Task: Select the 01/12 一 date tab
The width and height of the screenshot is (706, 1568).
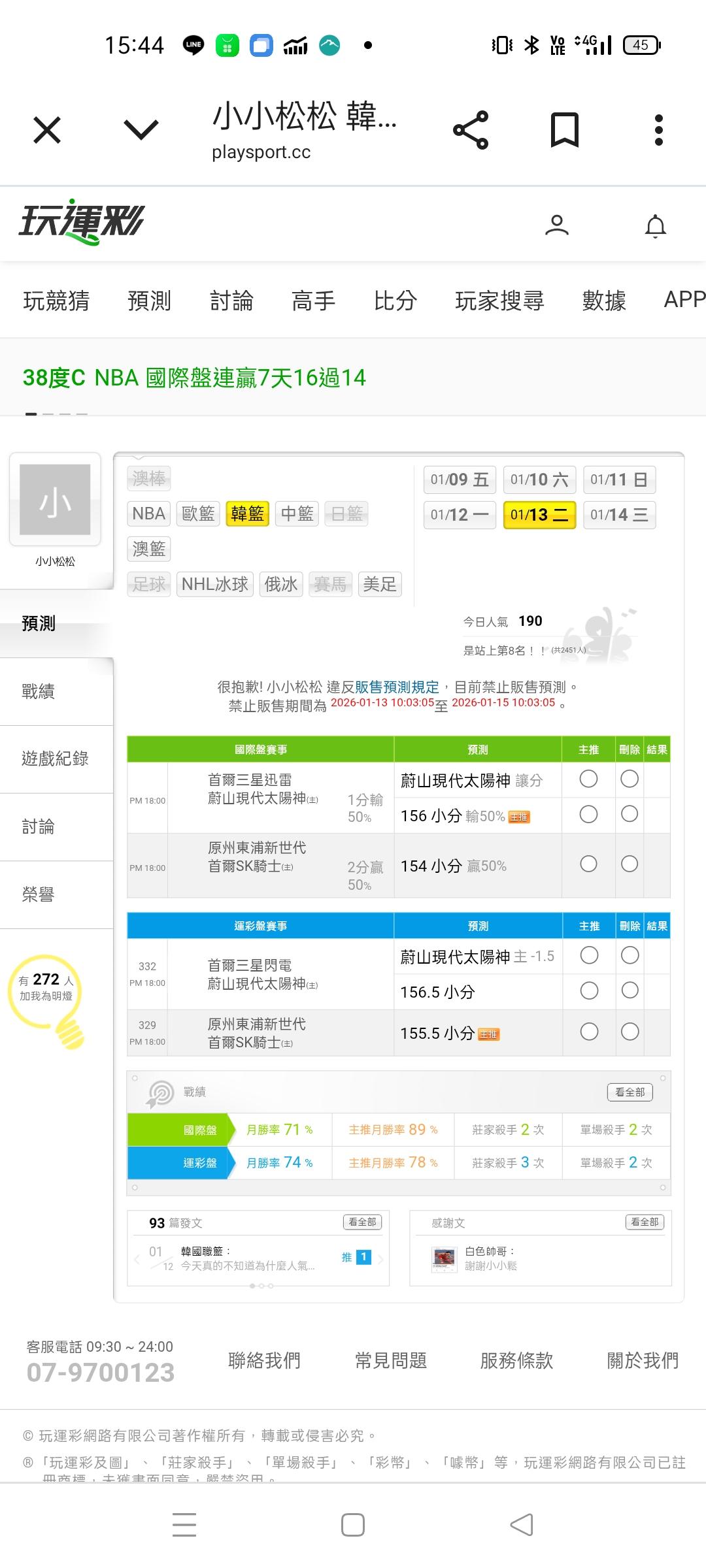Action: (460, 515)
